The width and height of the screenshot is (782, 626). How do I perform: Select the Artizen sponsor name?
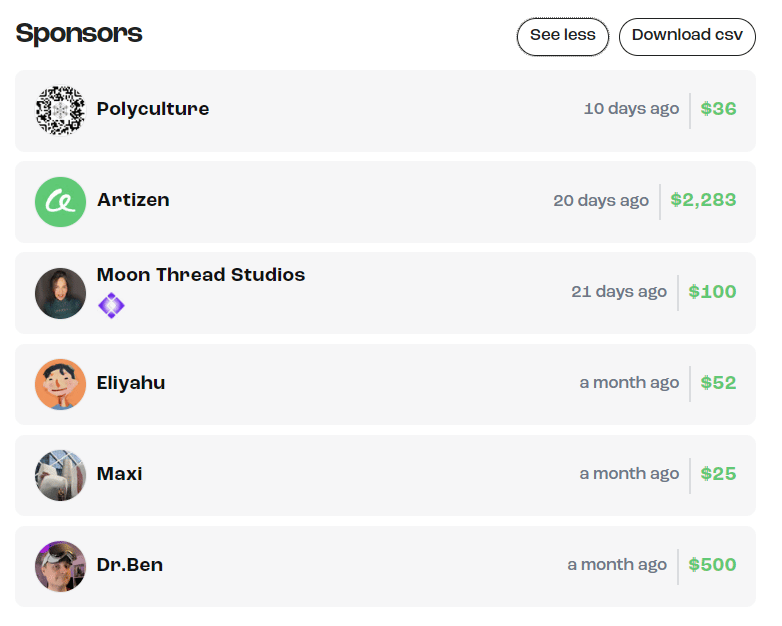pyautogui.click(x=133, y=200)
